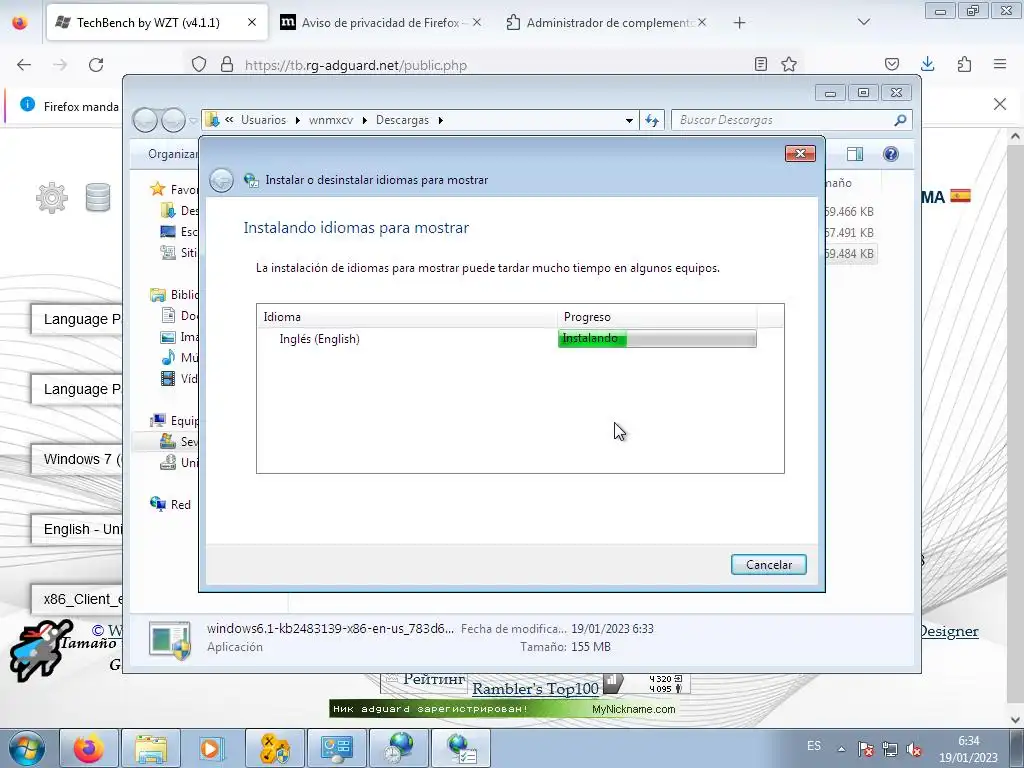Open the Firefox downloads panel
This screenshot has height=768, width=1024.
click(x=927, y=64)
